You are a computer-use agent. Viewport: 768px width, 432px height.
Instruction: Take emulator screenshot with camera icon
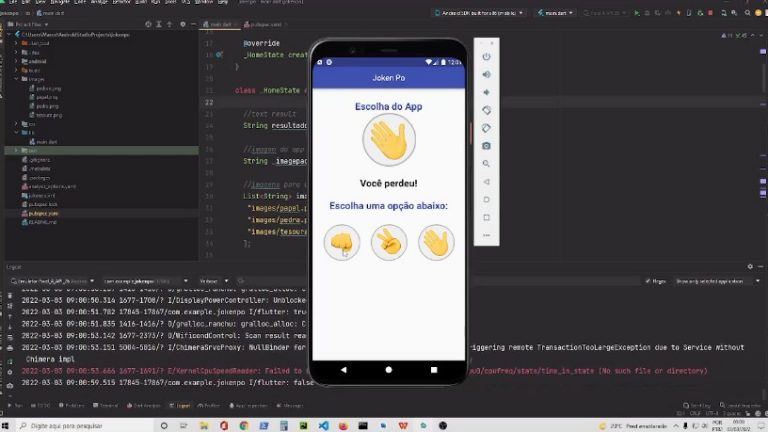coord(486,146)
